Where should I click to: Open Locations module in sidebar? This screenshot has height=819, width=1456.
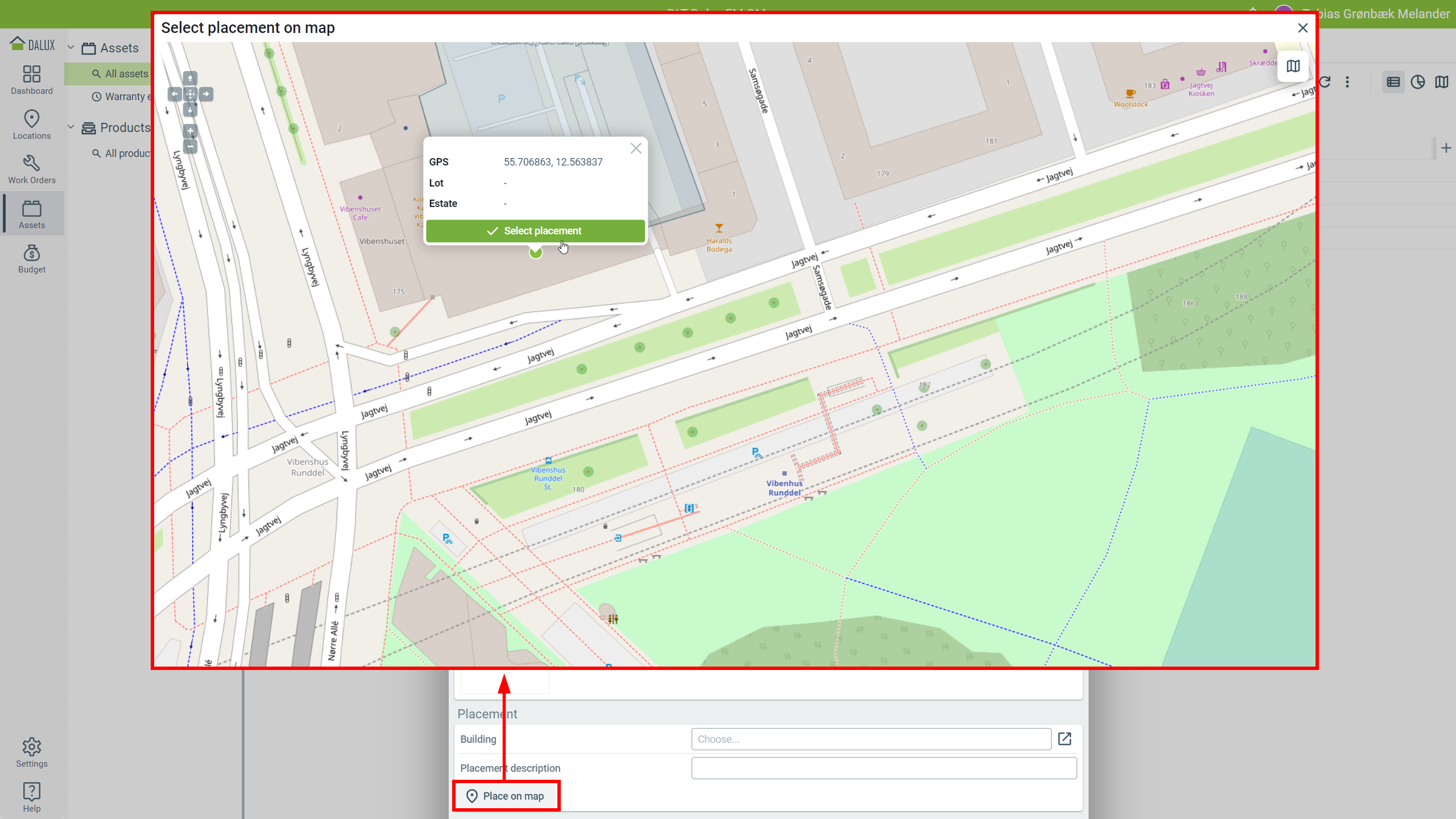[x=32, y=125]
